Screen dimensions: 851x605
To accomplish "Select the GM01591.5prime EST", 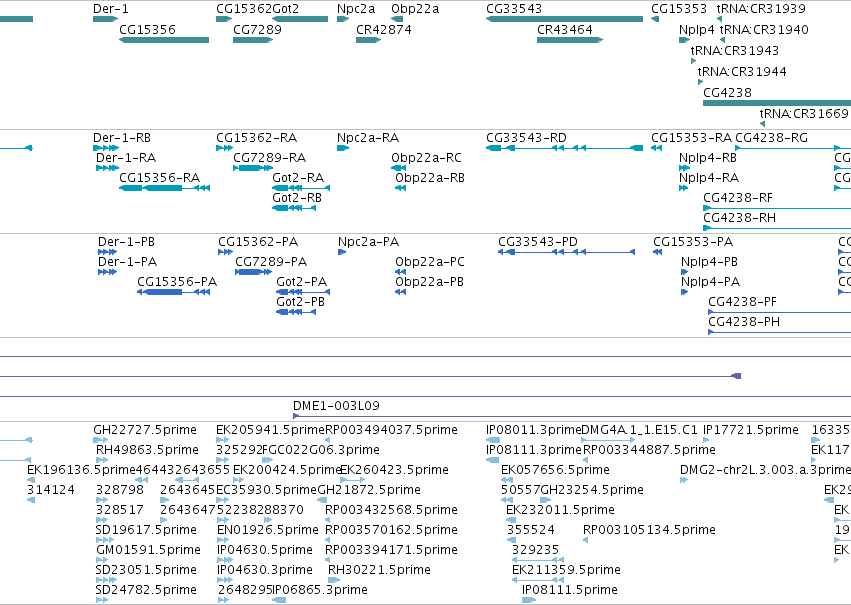I will tap(102, 560).
